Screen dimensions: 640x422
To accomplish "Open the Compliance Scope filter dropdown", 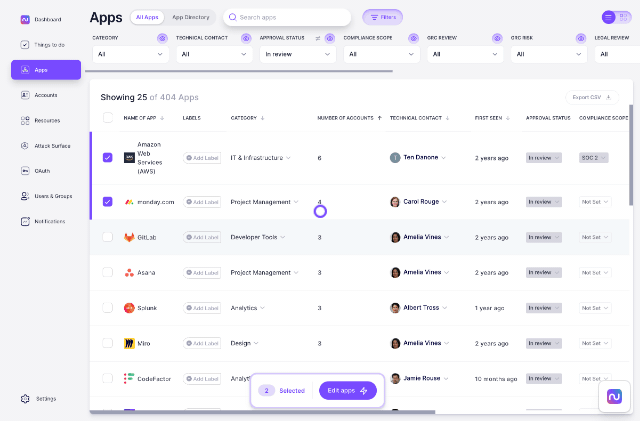I will [381, 54].
